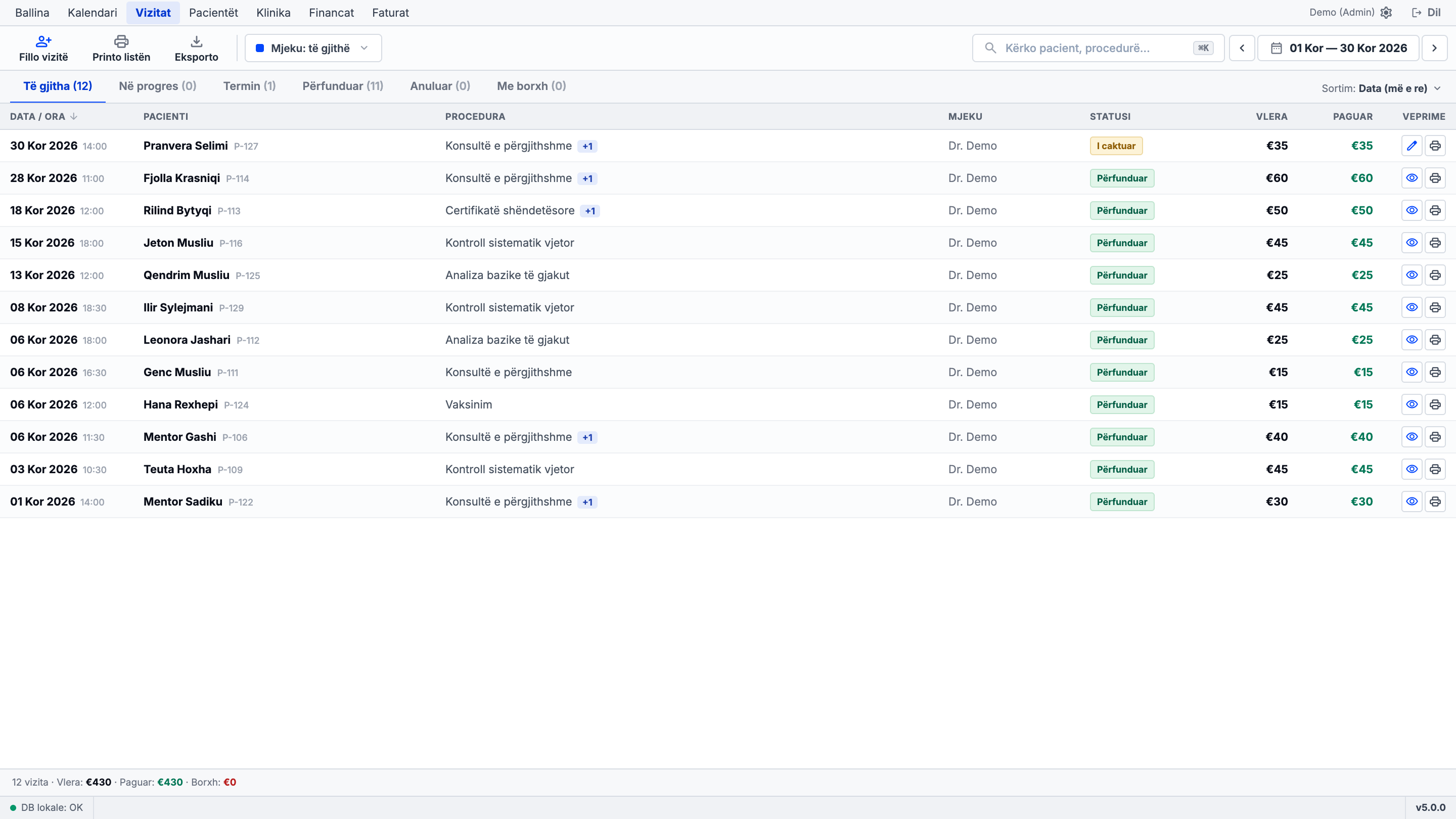Print Jeton Musliu's visit record

(x=1435, y=243)
